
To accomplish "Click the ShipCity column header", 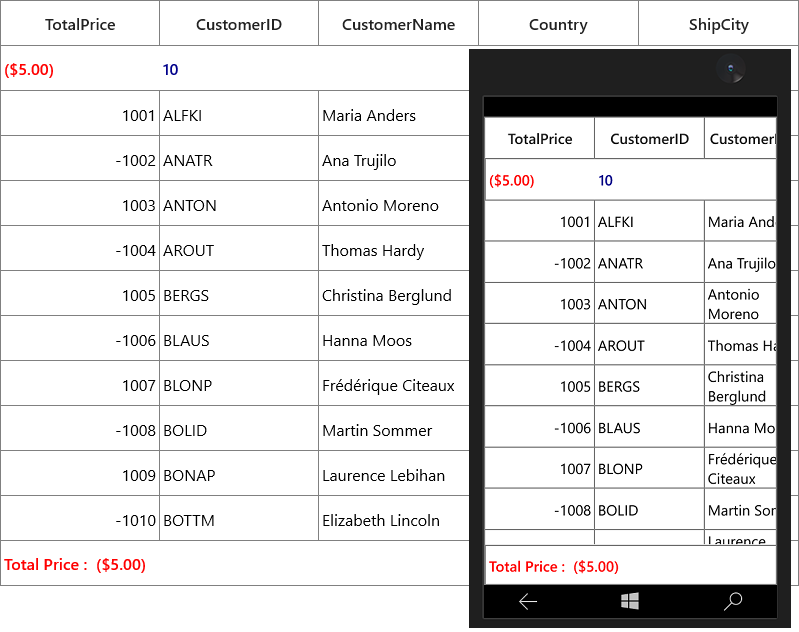I will coord(718,23).
